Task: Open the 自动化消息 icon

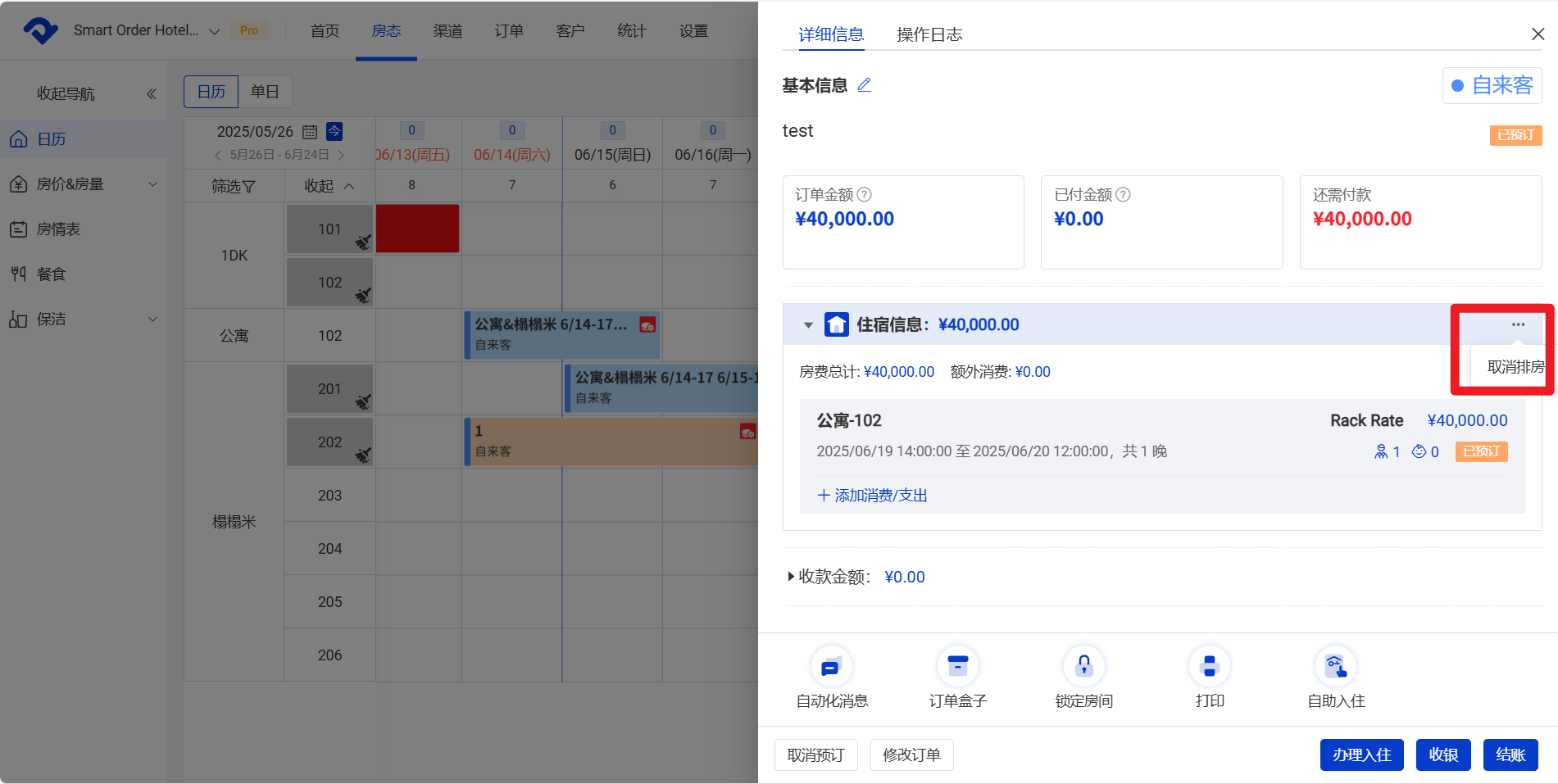Action: 831,667
